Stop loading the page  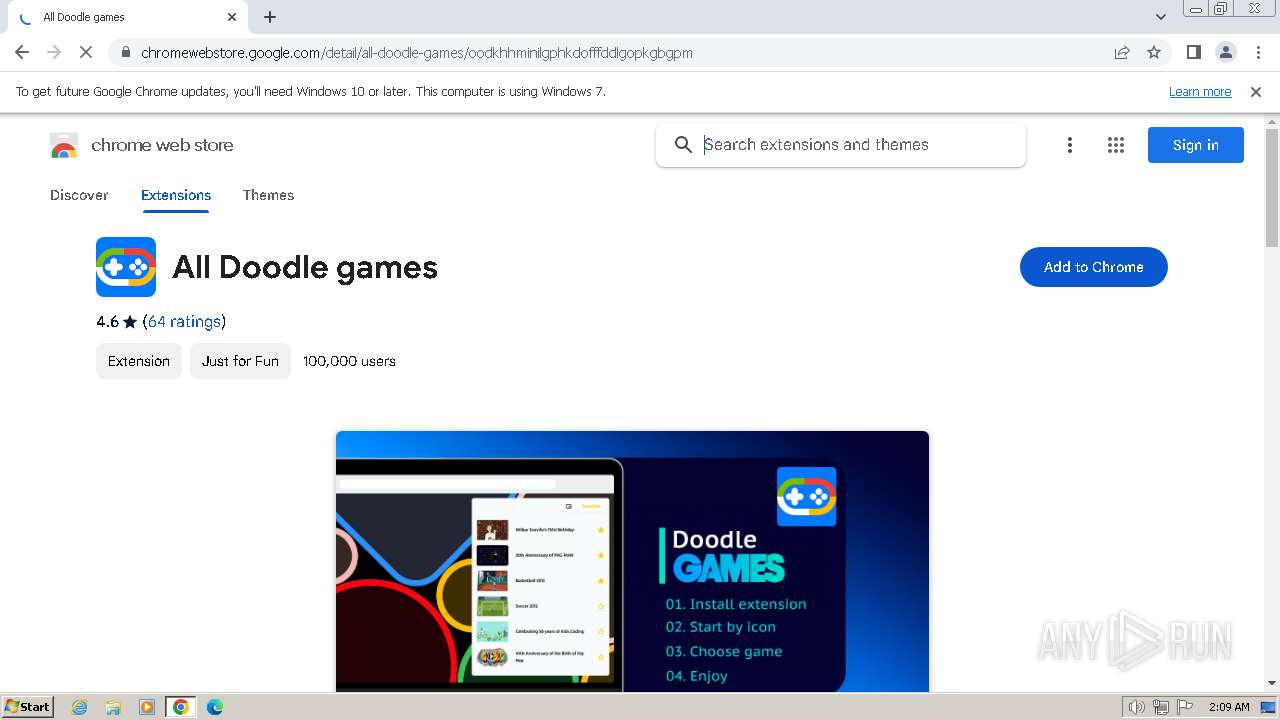click(x=86, y=52)
